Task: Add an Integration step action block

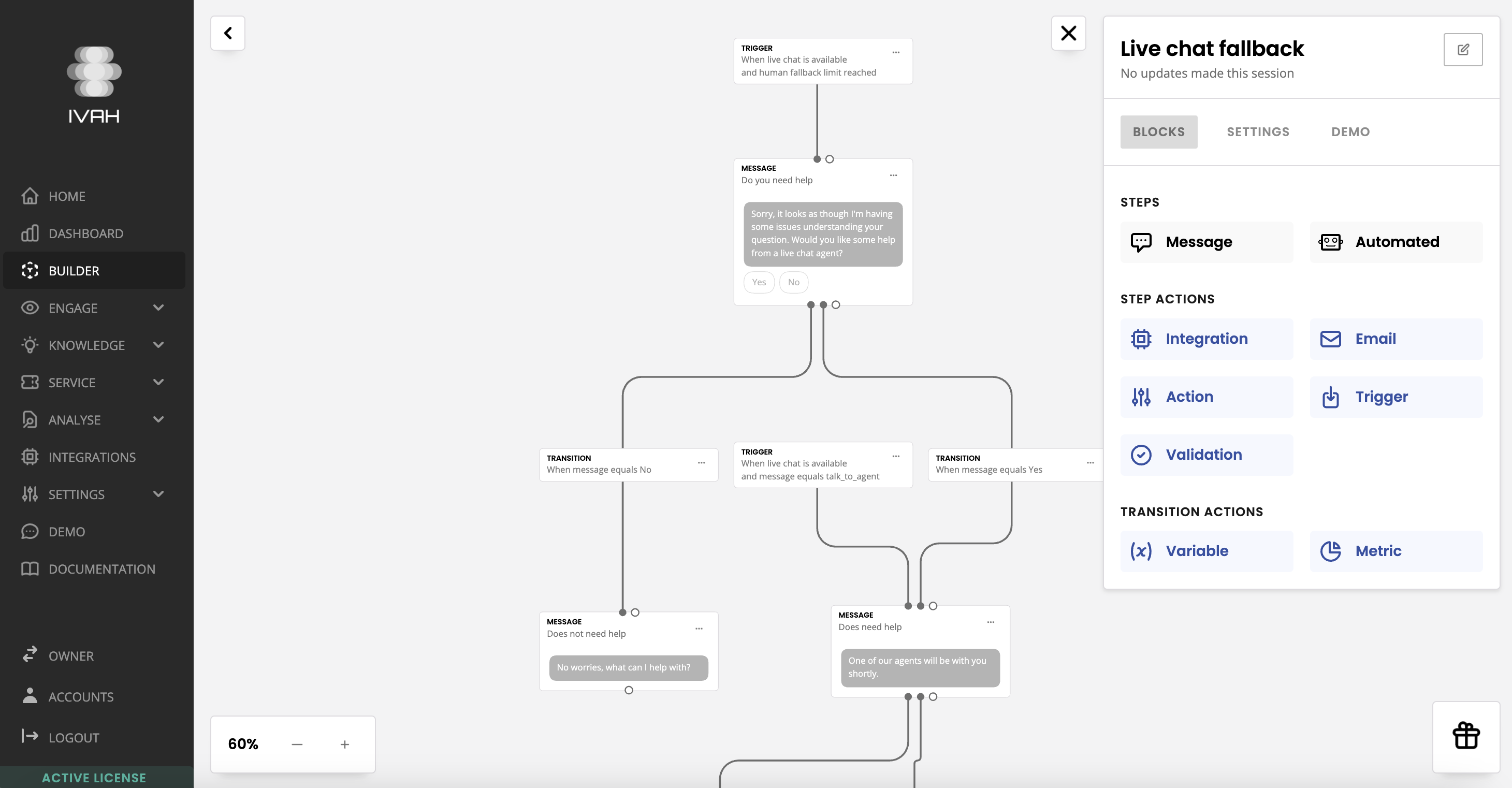Action: pos(1205,339)
